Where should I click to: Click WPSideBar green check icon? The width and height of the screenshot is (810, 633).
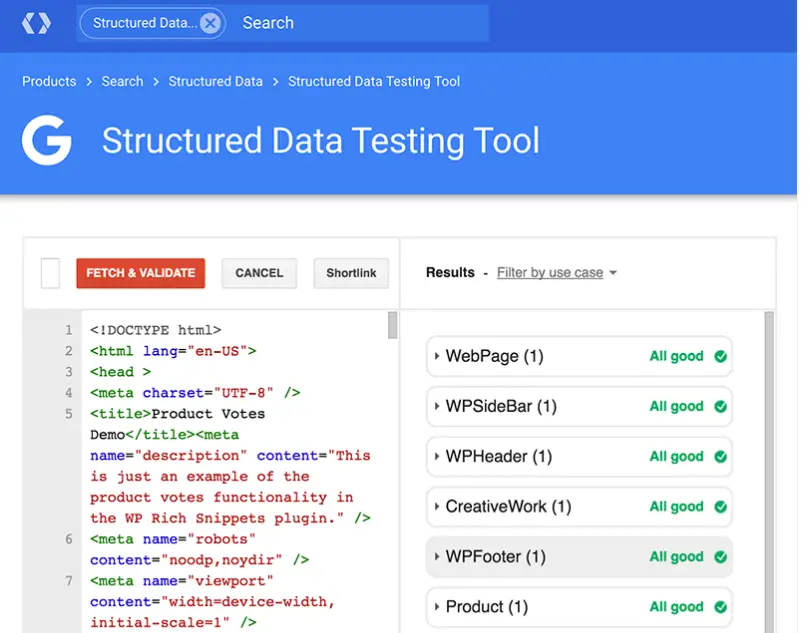pyautogui.click(x=721, y=406)
